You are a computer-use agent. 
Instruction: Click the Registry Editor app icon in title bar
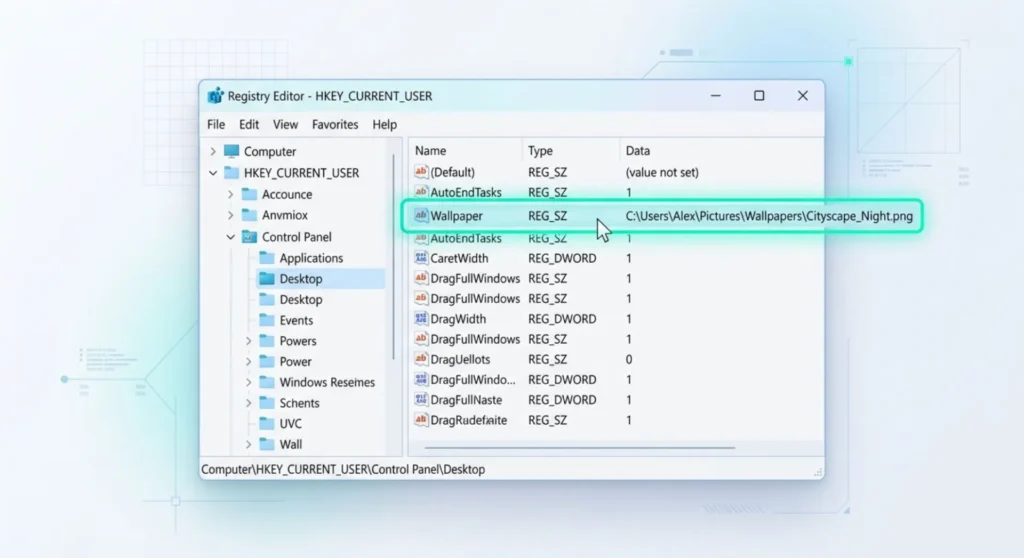tap(215, 96)
